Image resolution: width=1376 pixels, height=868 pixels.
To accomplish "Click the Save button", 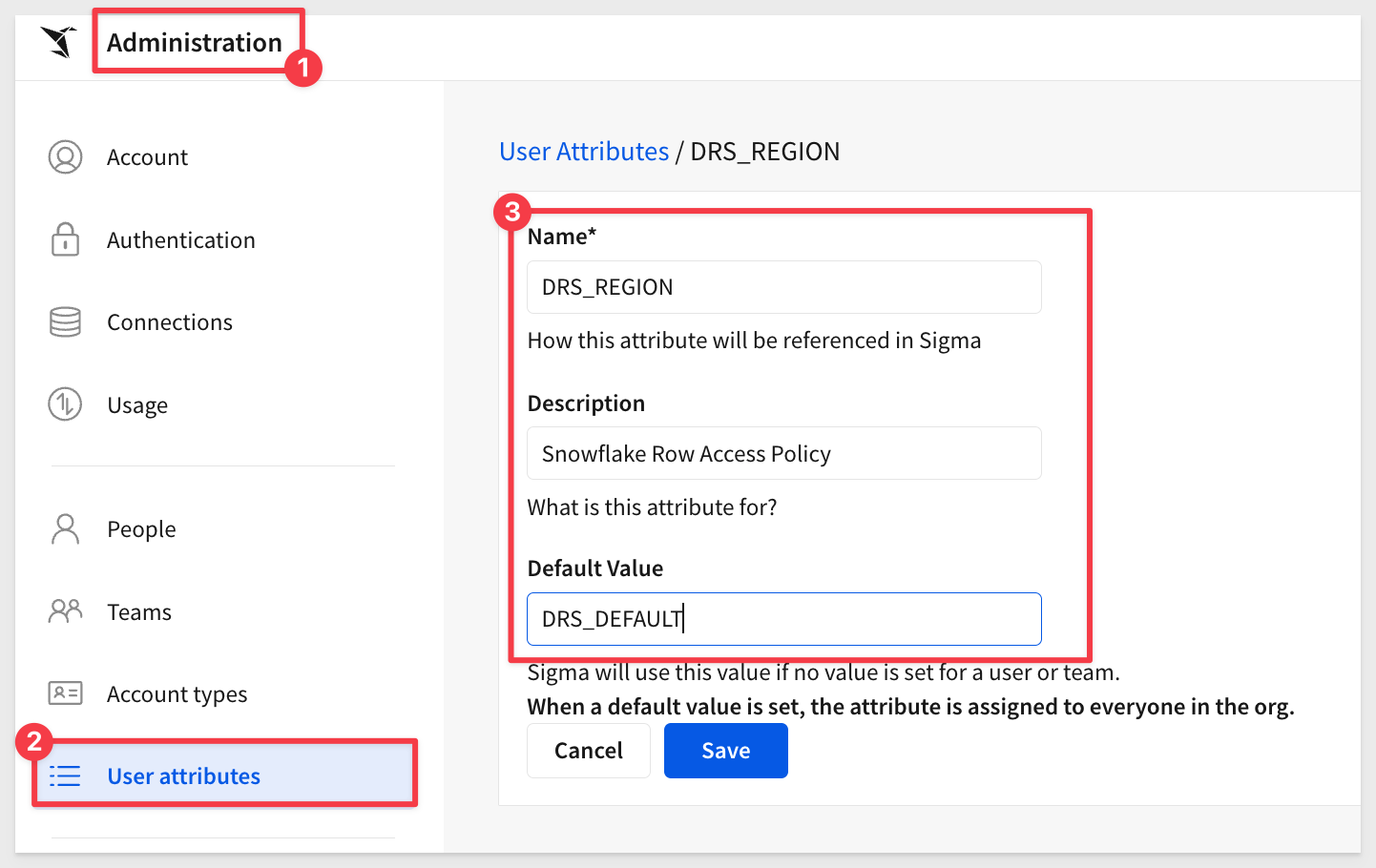I will 726,751.
